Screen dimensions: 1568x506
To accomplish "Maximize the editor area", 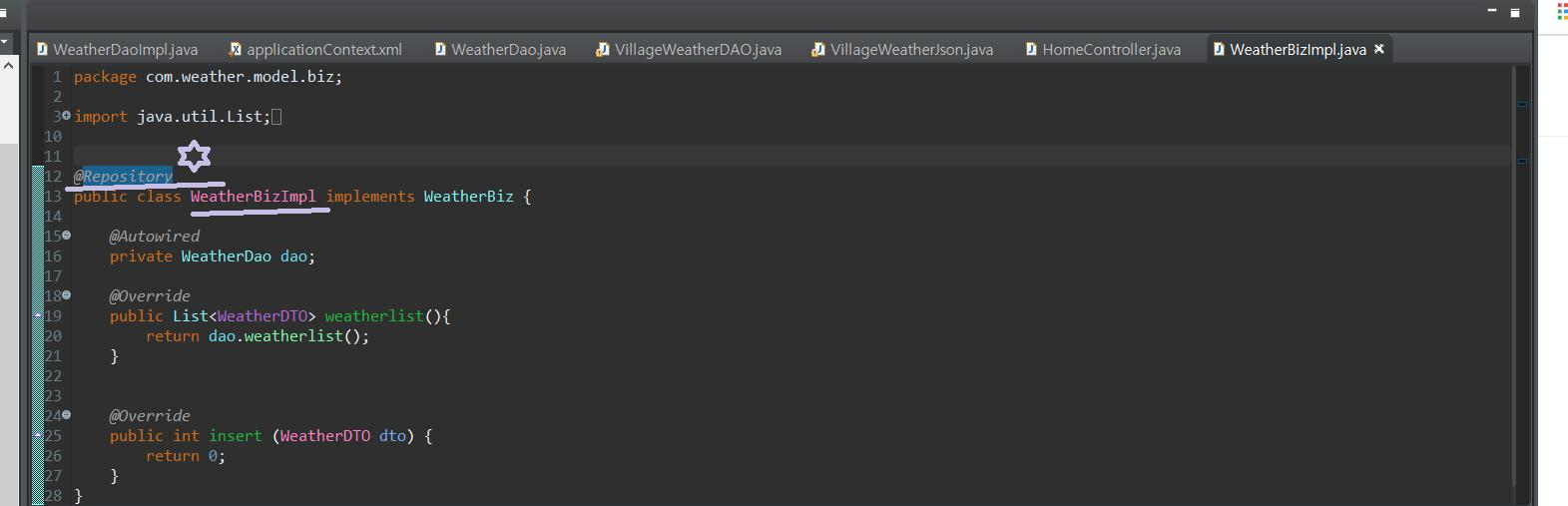I will click(x=1515, y=12).
